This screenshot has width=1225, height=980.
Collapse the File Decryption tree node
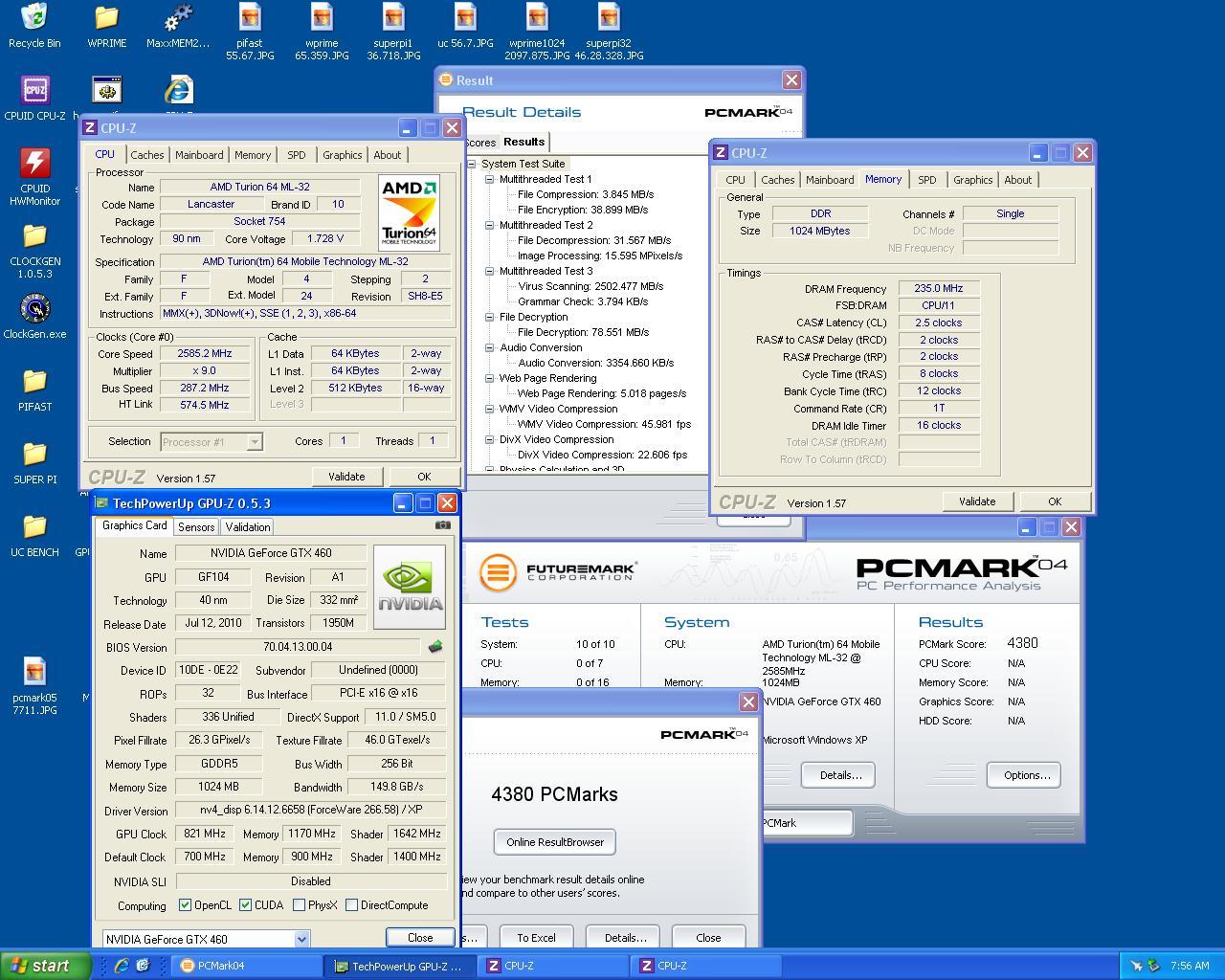click(x=489, y=317)
